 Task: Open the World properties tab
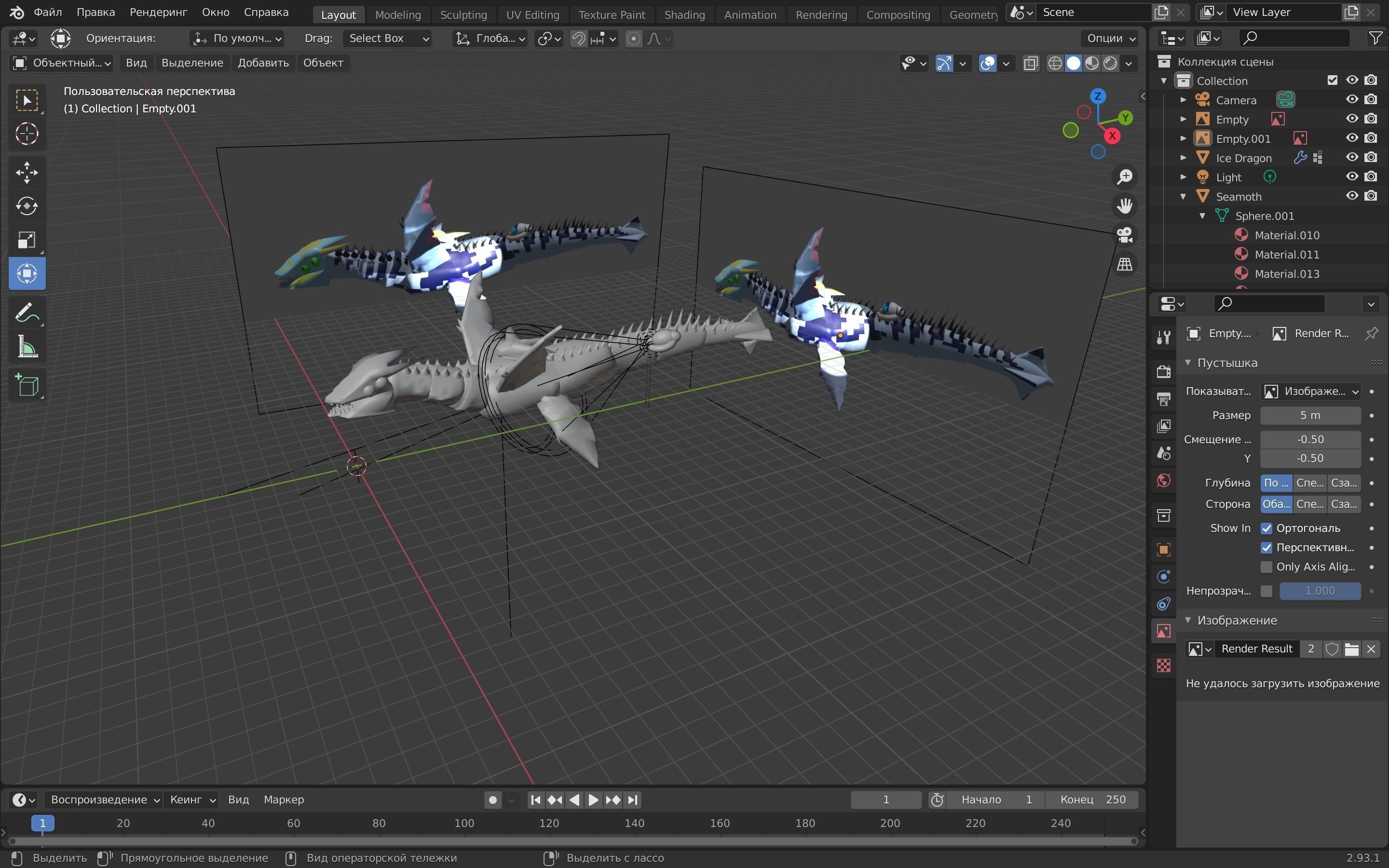(x=1163, y=480)
